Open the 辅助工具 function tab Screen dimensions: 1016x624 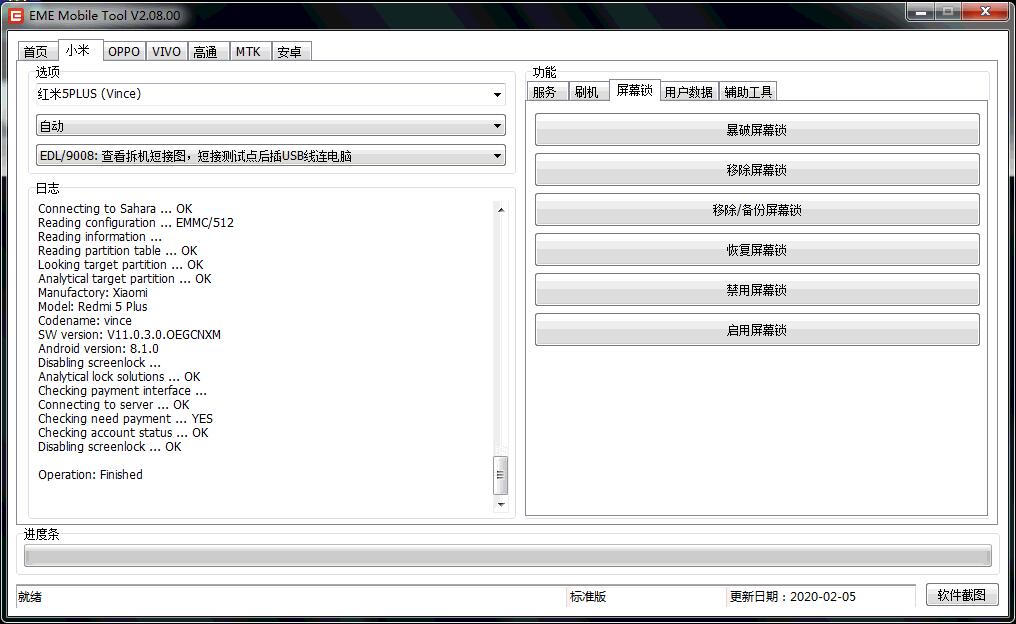(x=748, y=92)
